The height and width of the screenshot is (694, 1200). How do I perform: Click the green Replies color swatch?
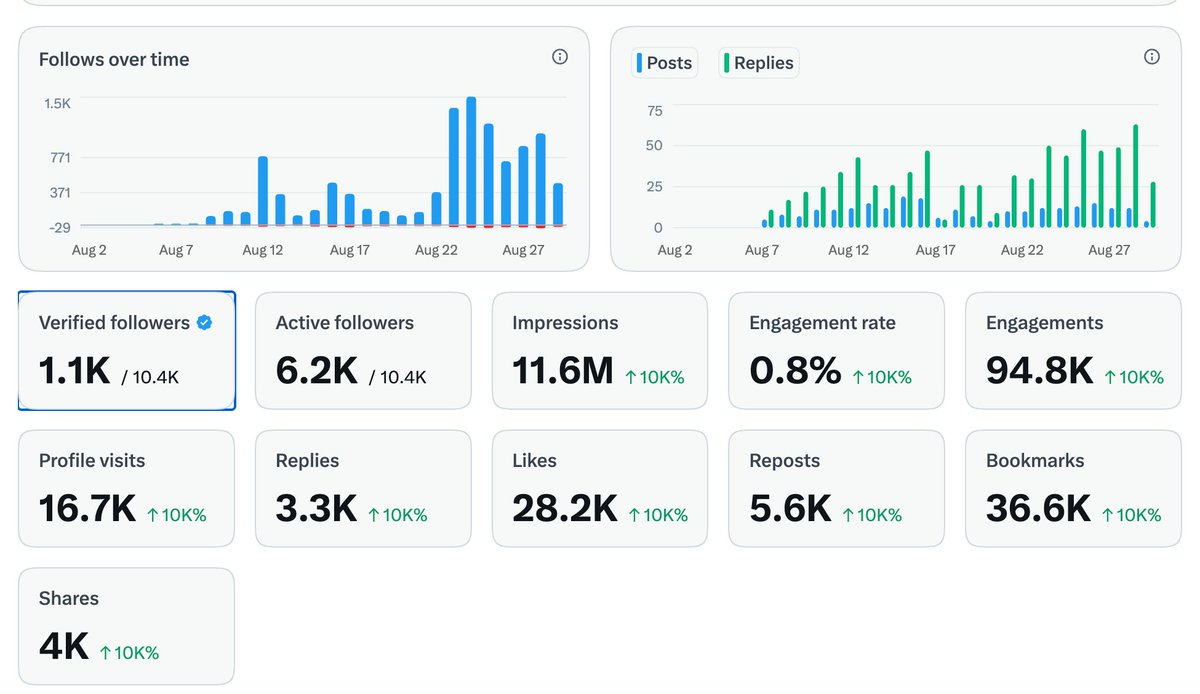(x=726, y=63)
